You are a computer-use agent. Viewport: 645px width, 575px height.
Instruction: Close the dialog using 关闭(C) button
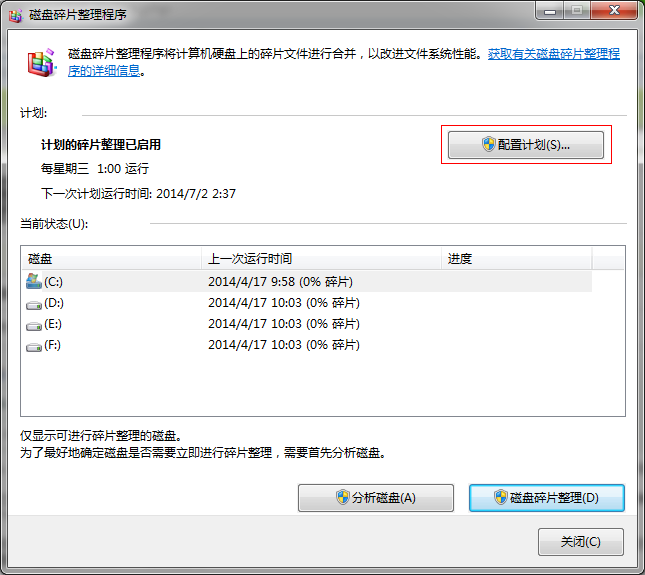click(x=580, y=542)
